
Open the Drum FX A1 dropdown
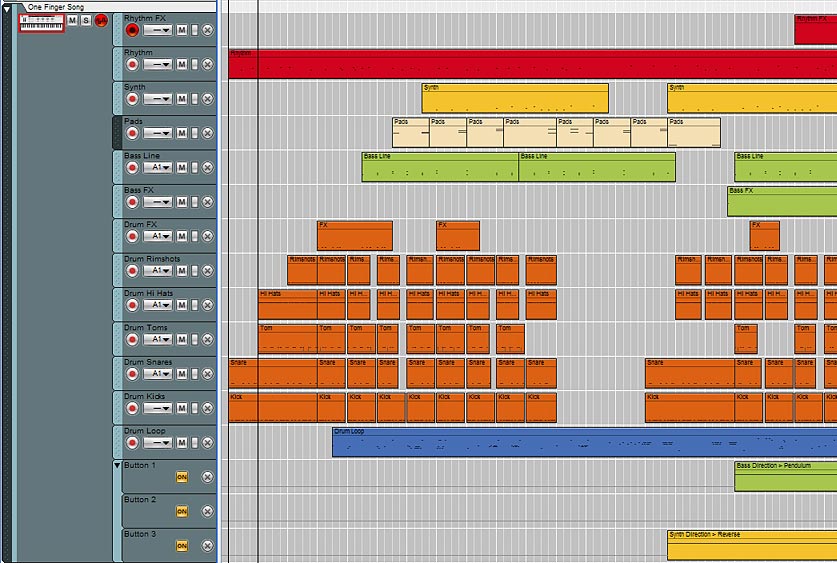coord(158,236)
